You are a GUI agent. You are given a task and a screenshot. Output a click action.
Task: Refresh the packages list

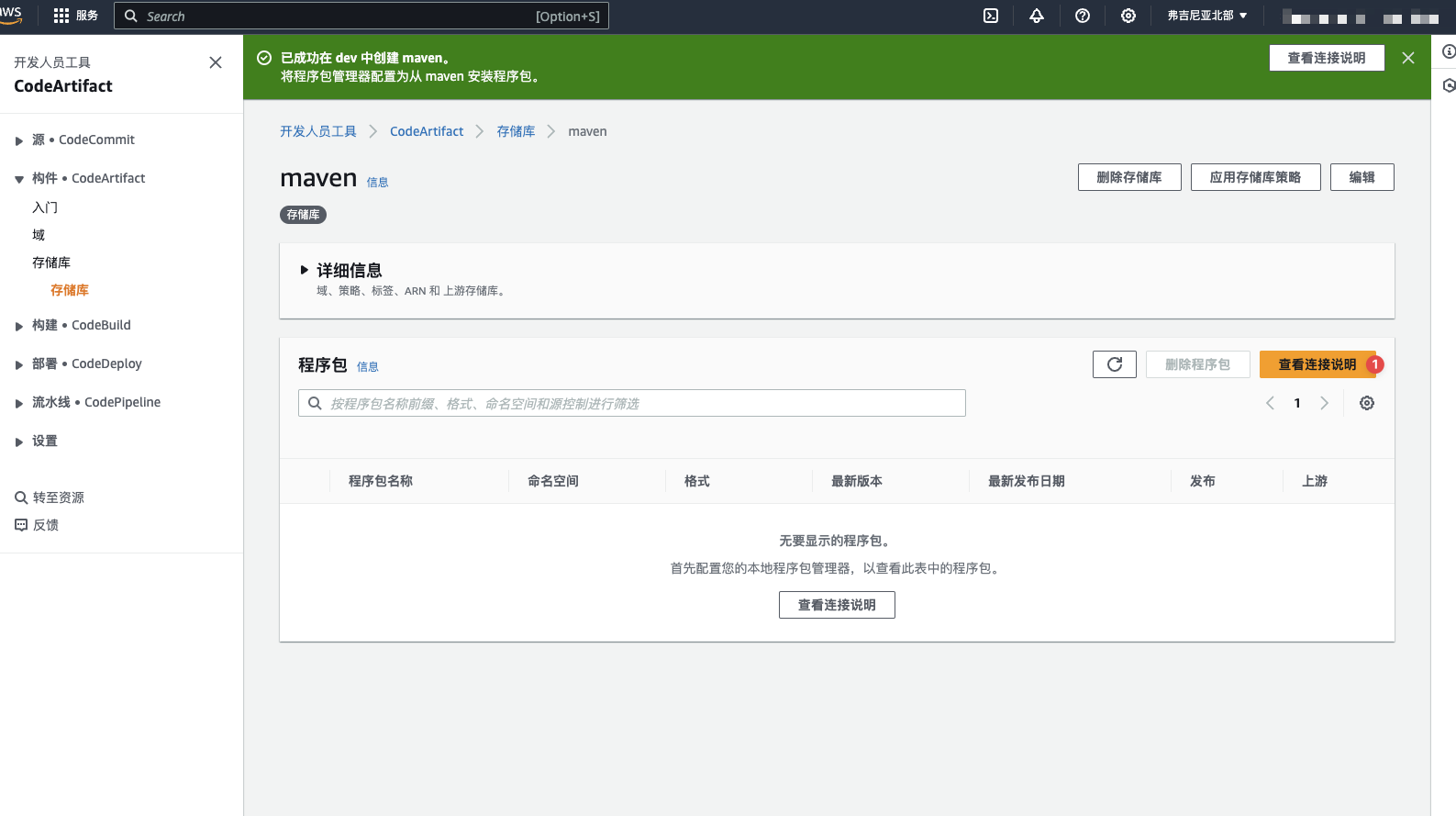(1115, 364)
